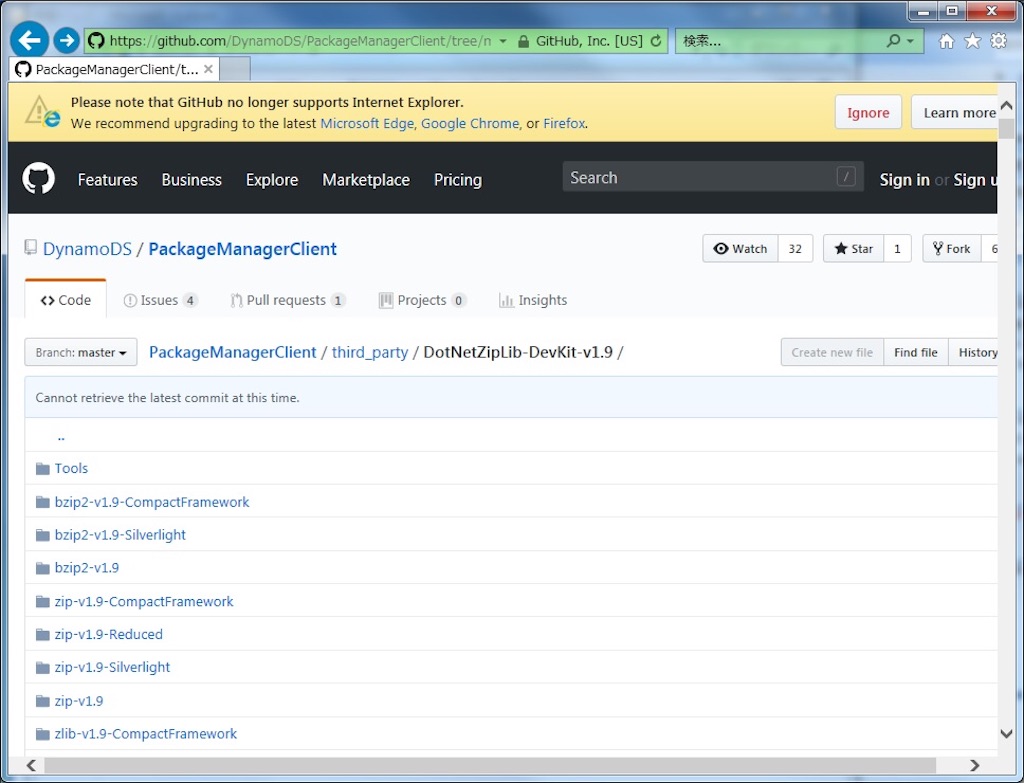Viewport: 1024px width, 783px height.
Task: Open the Pull requests tab
Action: [288, 300]
